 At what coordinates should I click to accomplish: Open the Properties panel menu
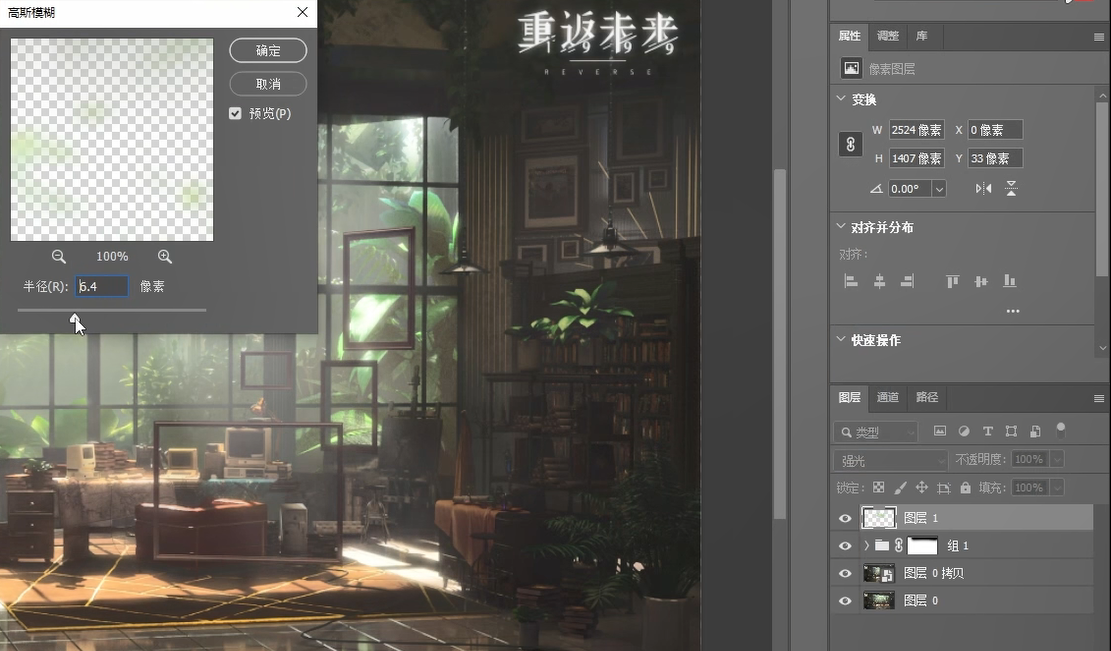click(1098, 37)
